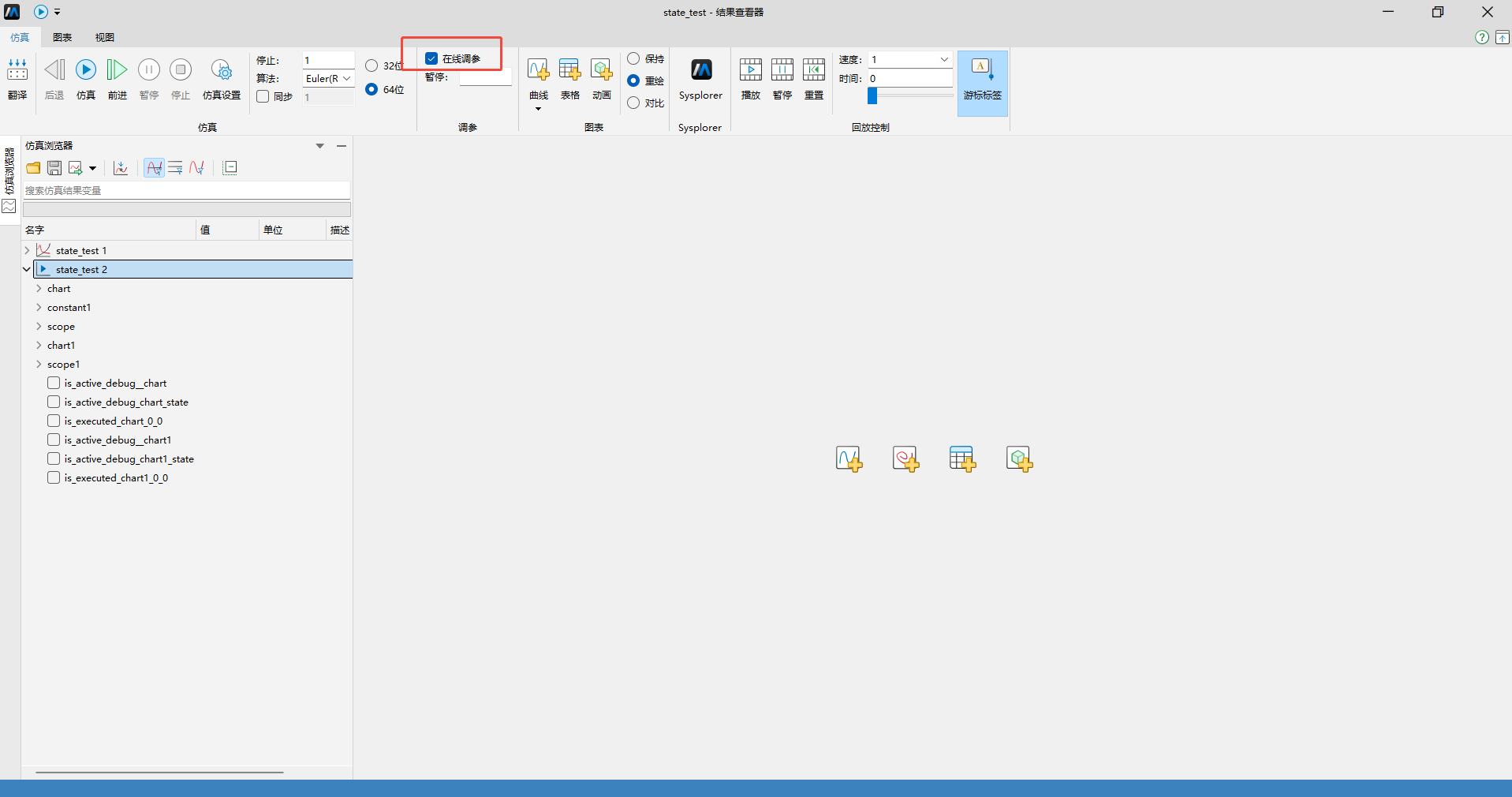Select the 64位 radio button
1512x797 pixels.
click(x=371, y=89)
